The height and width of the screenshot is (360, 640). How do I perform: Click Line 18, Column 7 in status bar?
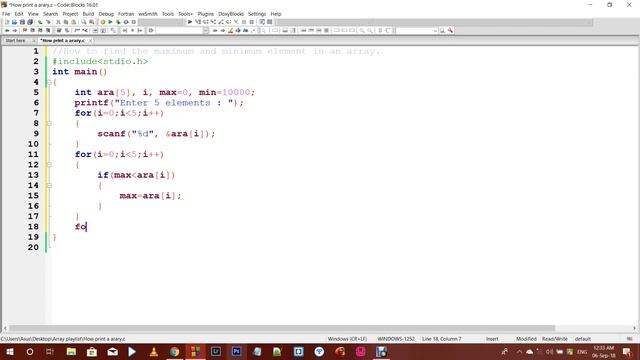(x=442, y=339)
